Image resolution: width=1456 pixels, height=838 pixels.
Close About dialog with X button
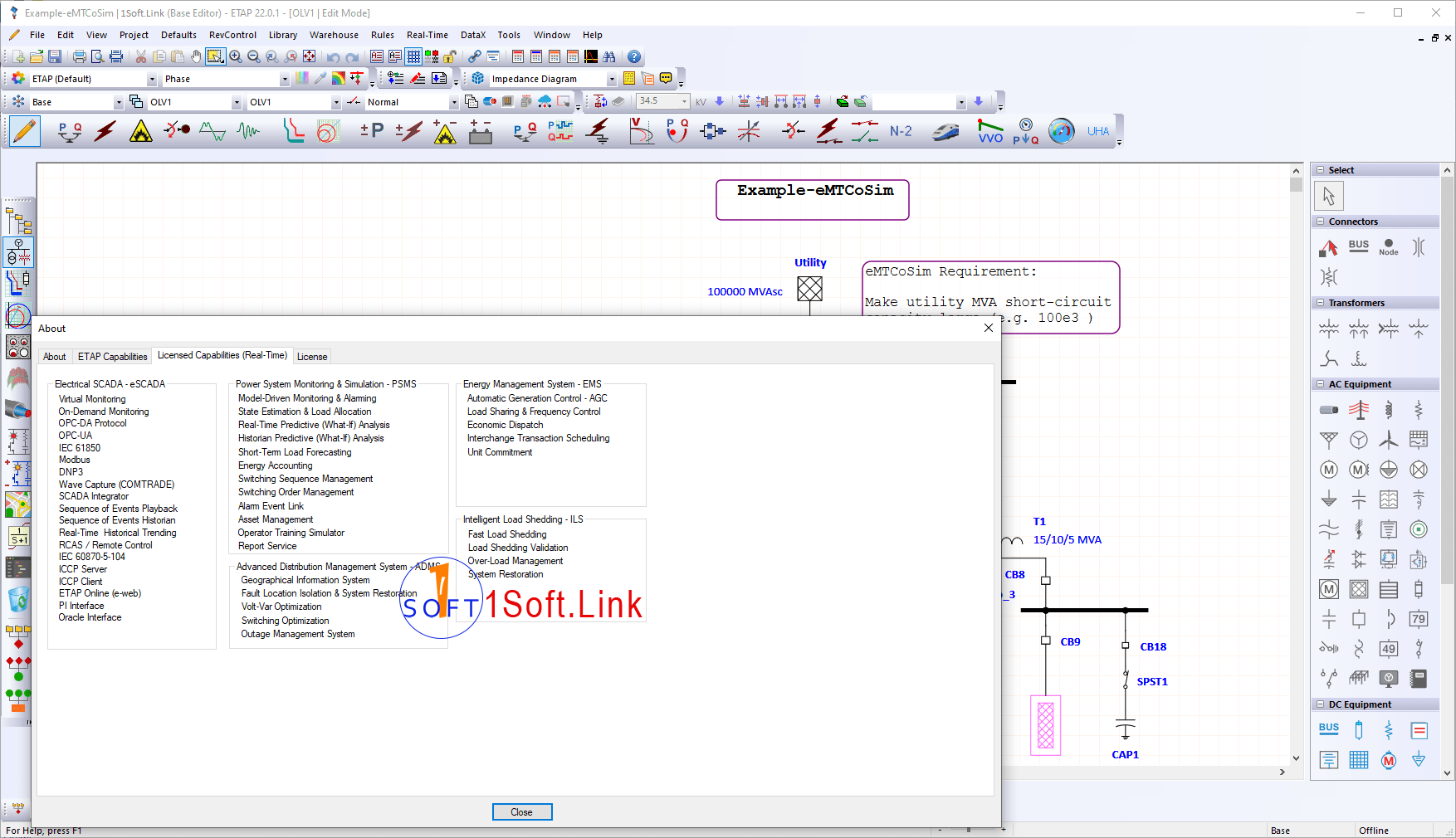coord(989,328)
